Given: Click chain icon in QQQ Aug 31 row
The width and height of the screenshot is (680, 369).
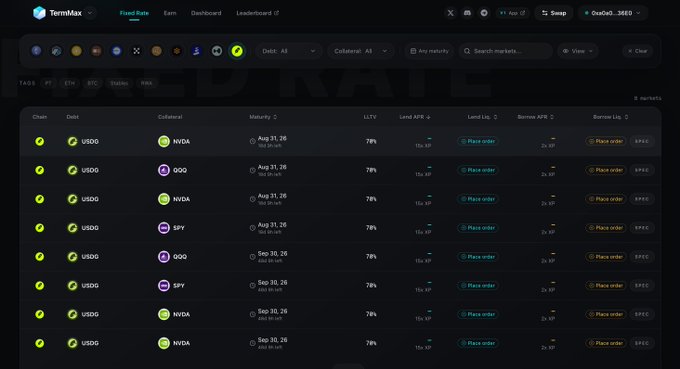Looking at the screenshot, I should coord(39,170).
